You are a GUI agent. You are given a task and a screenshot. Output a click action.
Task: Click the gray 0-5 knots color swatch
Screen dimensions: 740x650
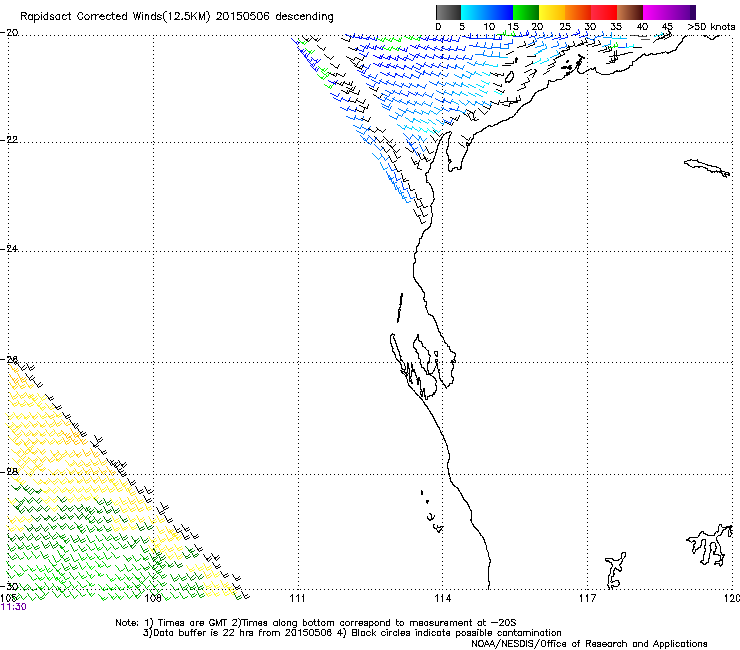pos(448,12)
